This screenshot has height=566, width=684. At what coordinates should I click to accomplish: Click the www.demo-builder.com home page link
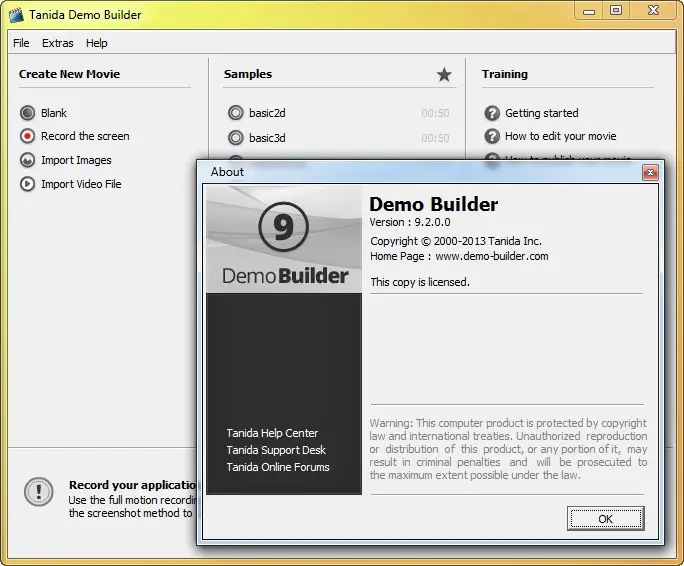click(492, 256)
